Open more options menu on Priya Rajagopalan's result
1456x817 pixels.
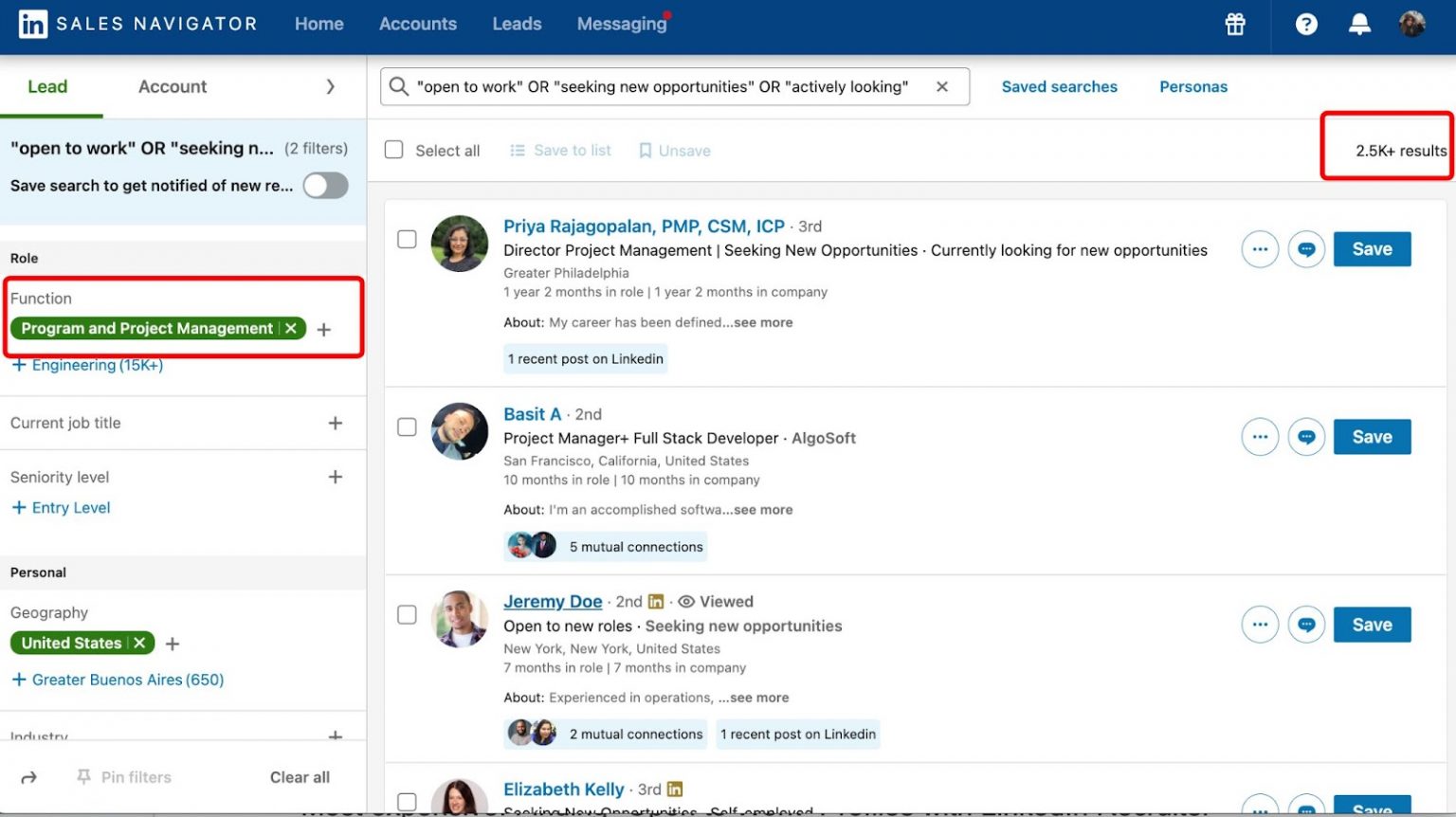(1259, 249)
